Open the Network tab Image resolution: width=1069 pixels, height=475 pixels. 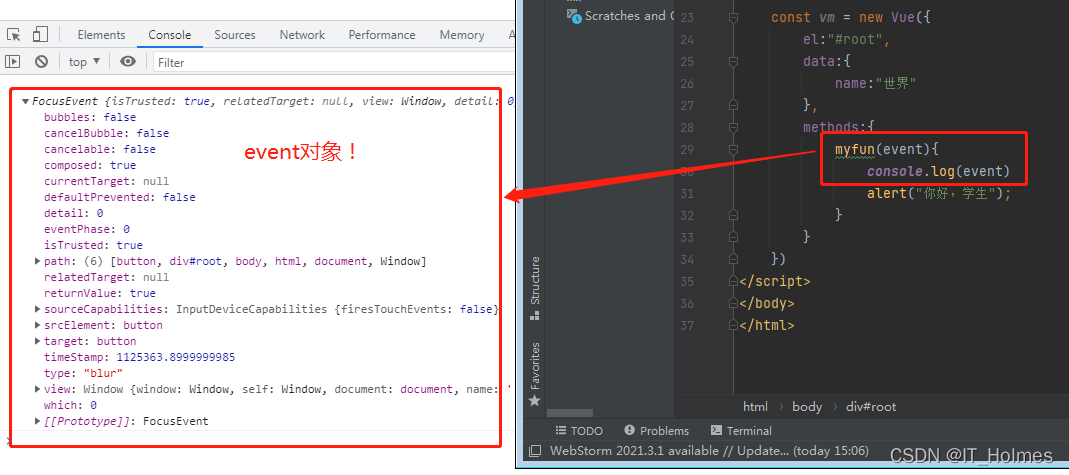302,35
